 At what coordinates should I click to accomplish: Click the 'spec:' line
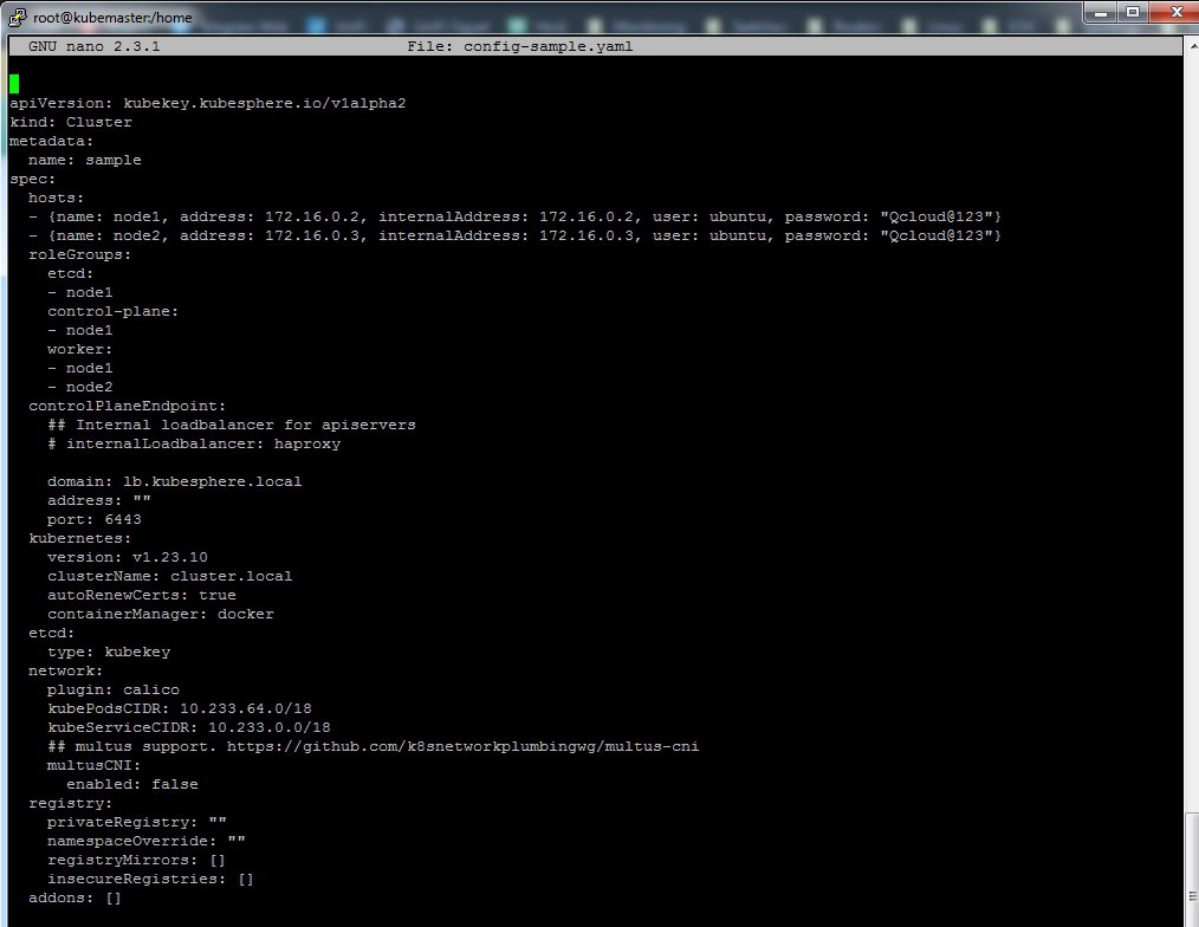[33, 179]
